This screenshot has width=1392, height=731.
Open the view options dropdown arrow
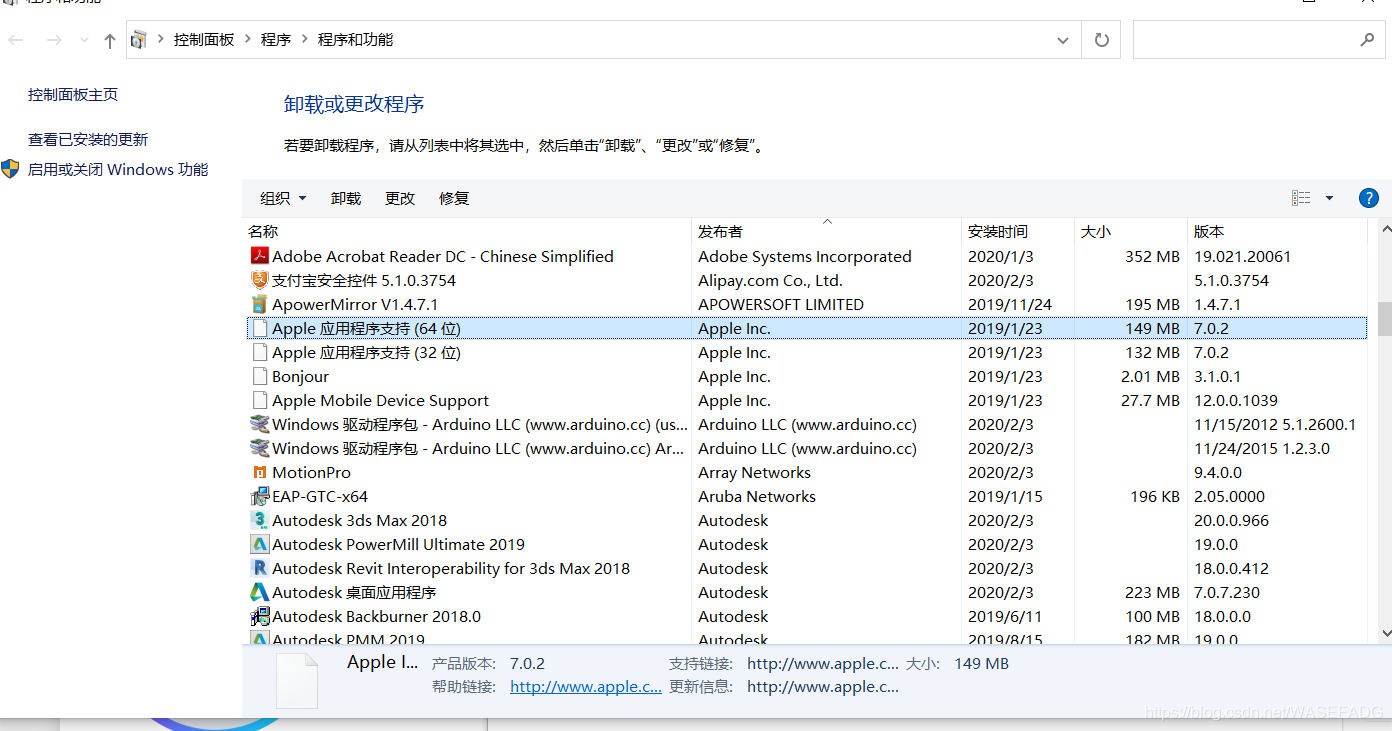click(1329, 198)
